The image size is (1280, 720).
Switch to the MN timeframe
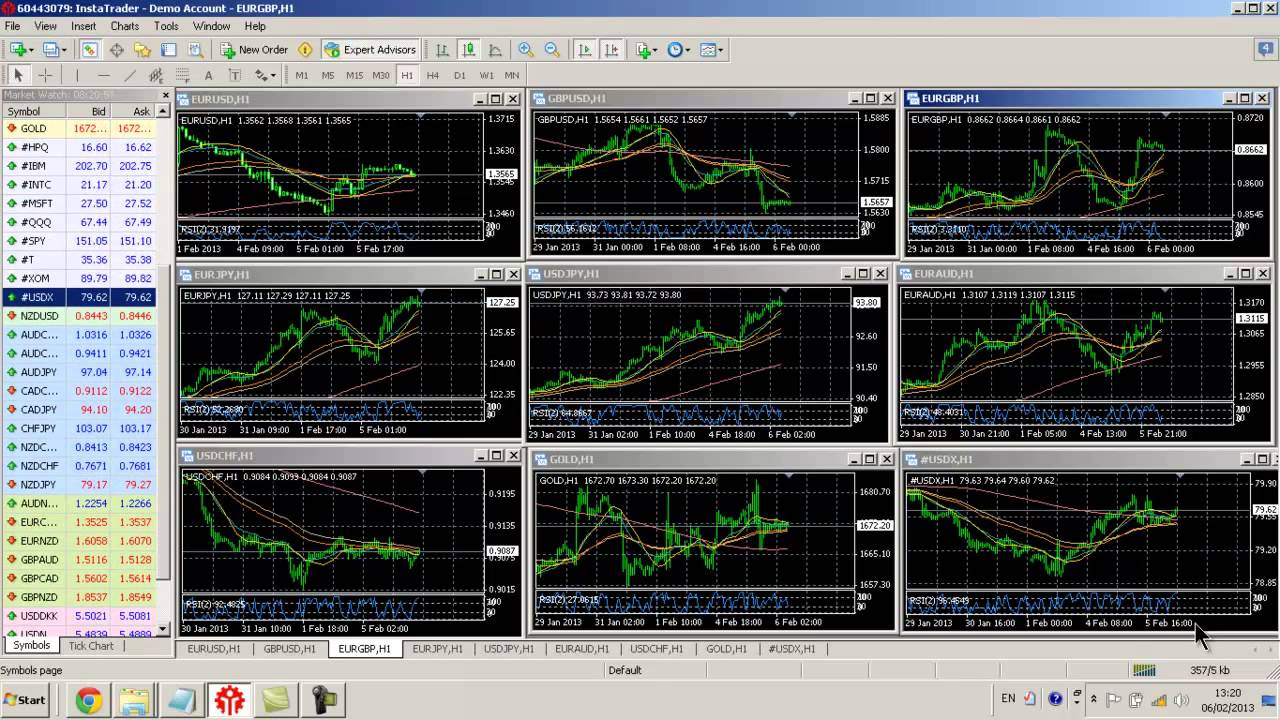pos(512,75)
